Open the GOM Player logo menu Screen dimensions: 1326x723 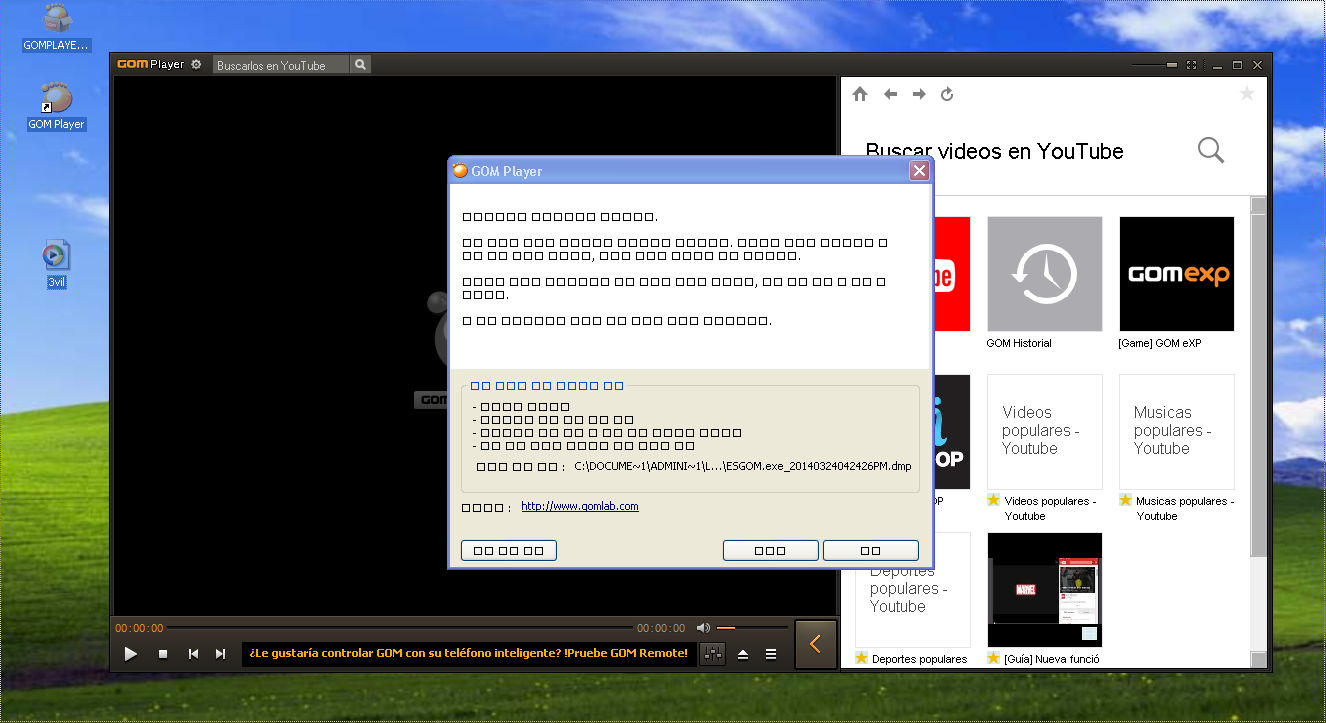[x=150, y=64]
